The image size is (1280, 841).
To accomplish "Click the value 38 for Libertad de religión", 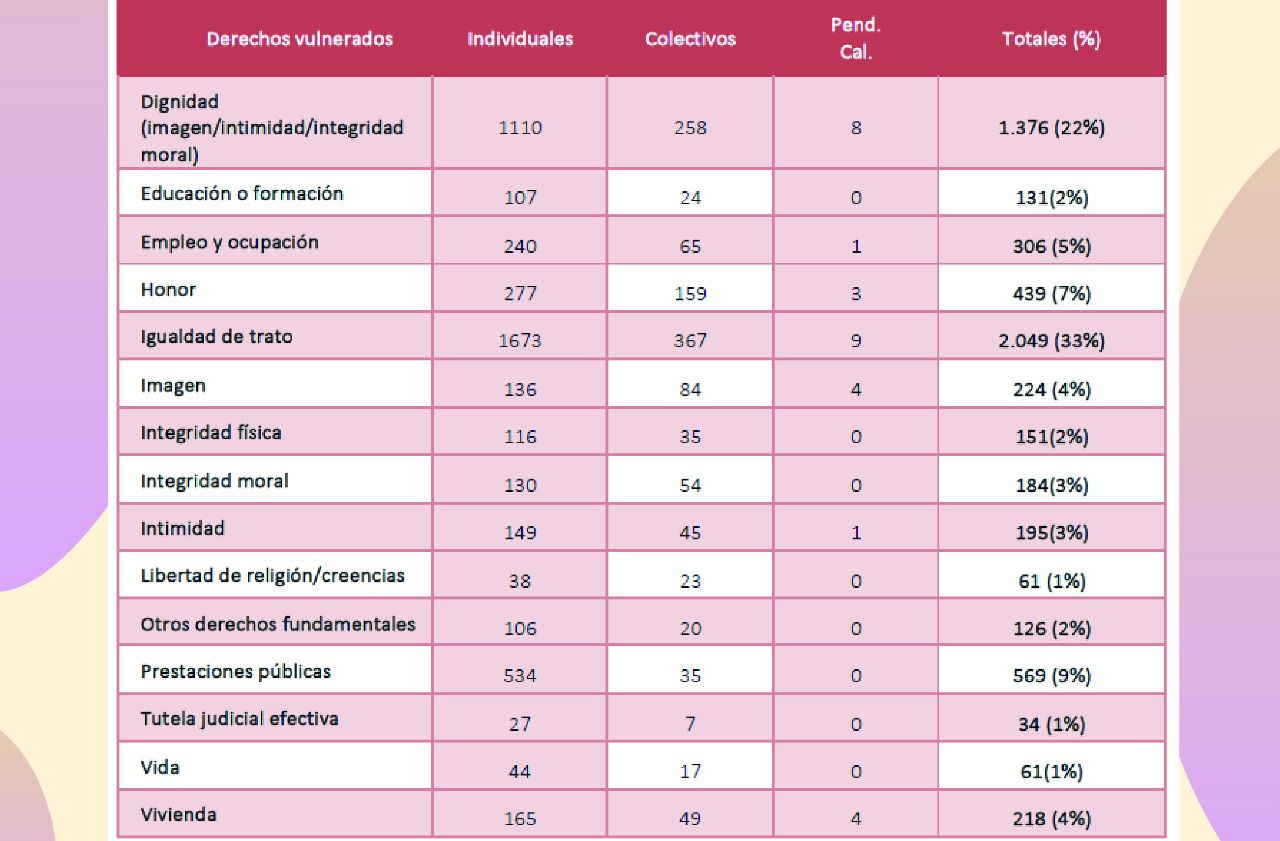I will 520,580.
